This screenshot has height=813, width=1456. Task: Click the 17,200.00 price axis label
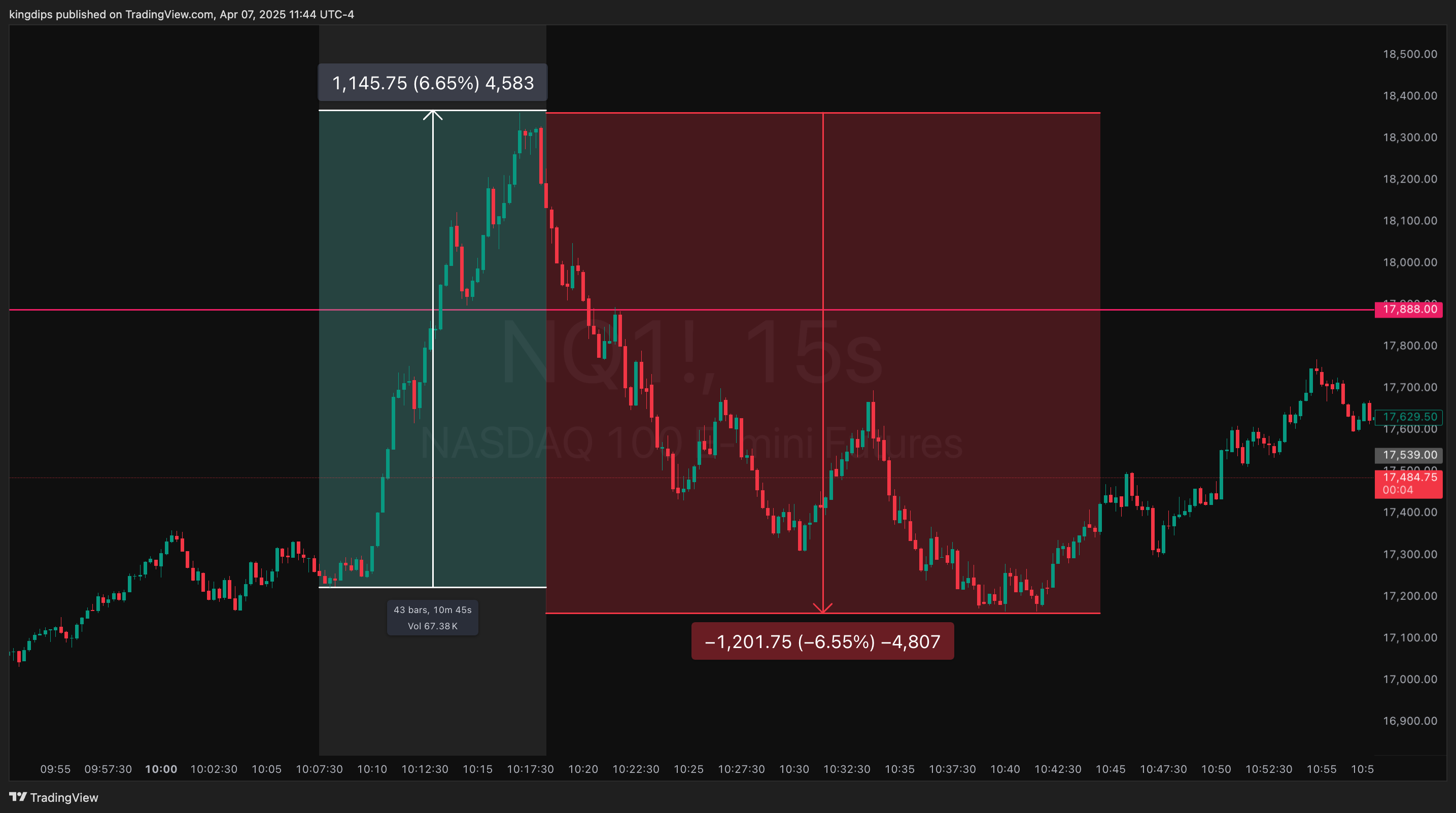point(1410,596)
